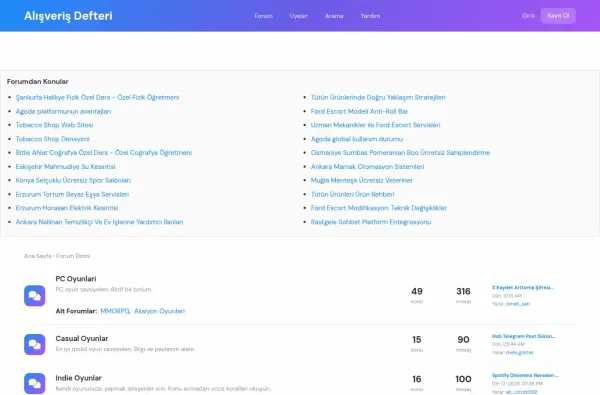Open Konya Selçuklu Ücretsiz Spor Salonları
The height and width of the screenshot is (395, 600).
tap(73, 180)
